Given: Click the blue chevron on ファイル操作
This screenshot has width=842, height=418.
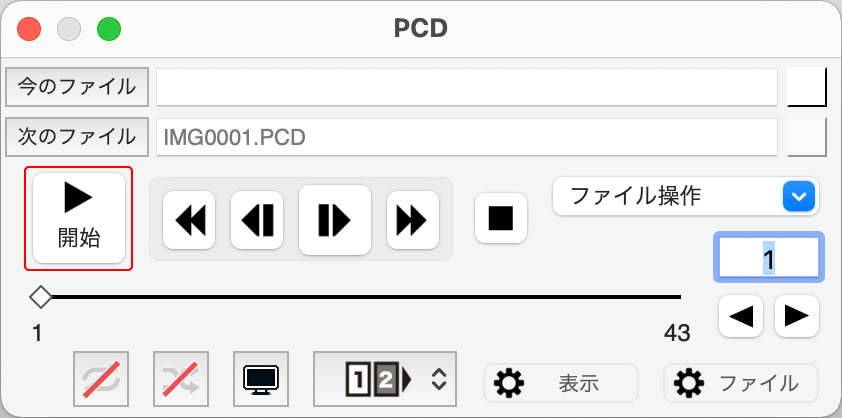Looking at the screenshot, I should click(799, 196).
